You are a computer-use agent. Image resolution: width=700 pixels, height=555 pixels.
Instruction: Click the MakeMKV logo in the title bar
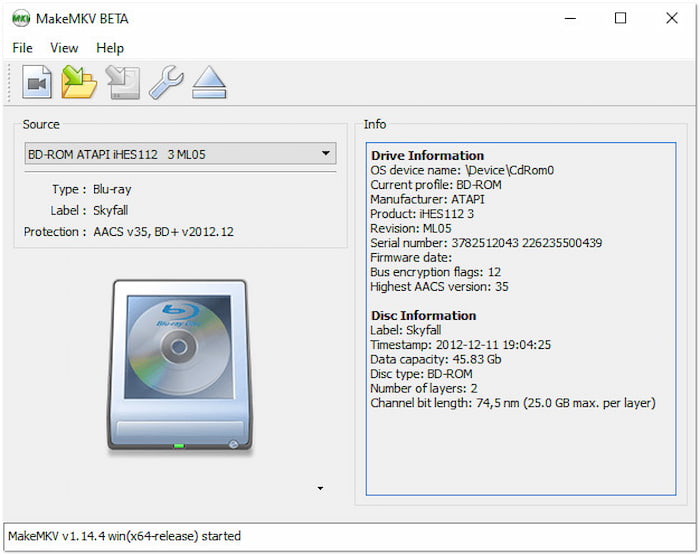coord(20,18)
